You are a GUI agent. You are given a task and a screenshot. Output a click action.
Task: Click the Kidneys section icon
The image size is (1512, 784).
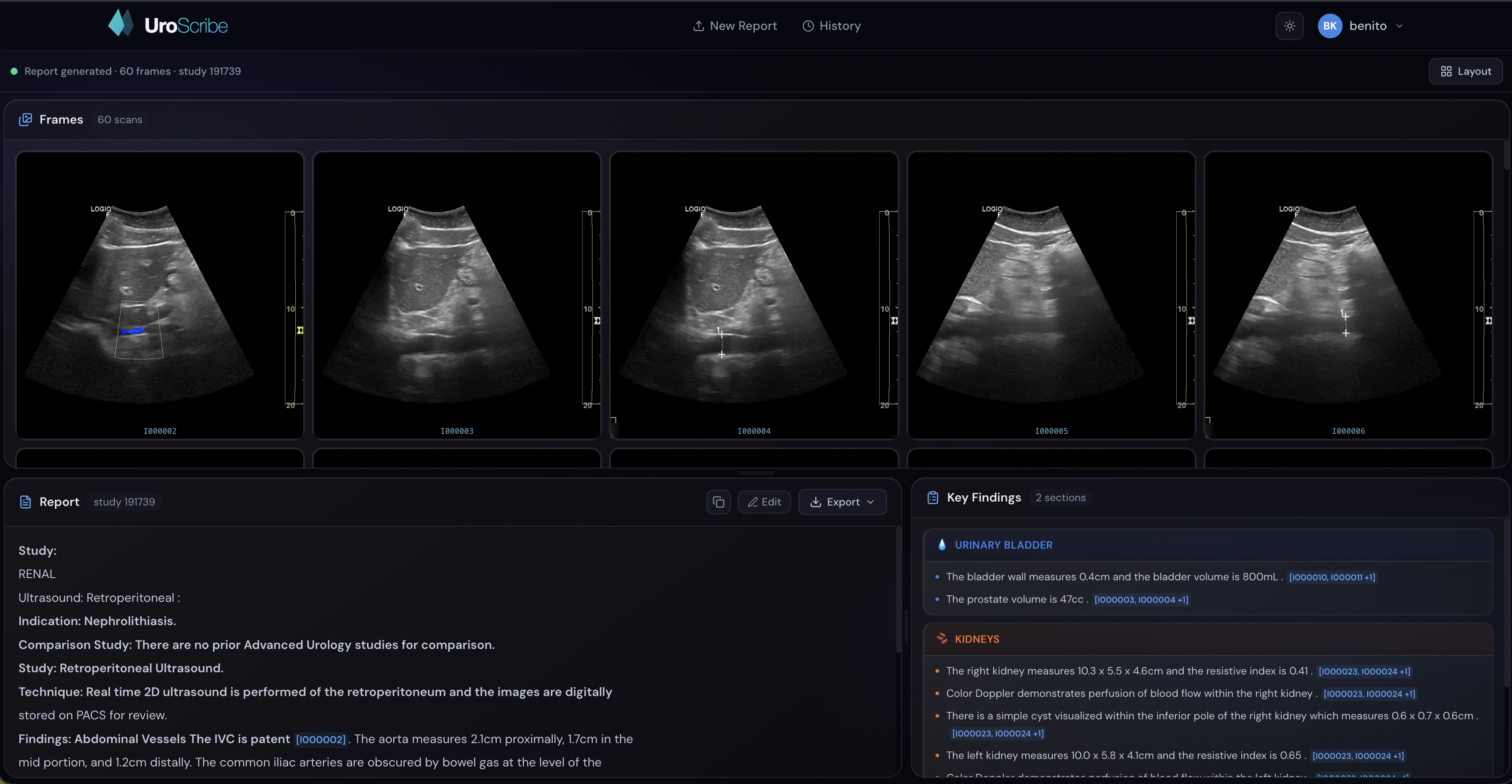[x=941, y=638]
